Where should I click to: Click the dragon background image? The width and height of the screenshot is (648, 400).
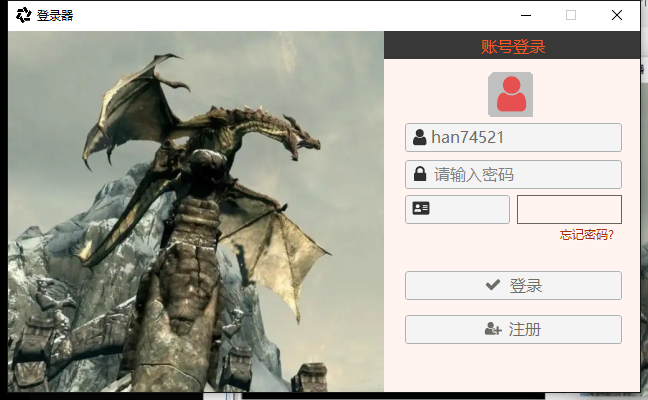coord(196,212)
